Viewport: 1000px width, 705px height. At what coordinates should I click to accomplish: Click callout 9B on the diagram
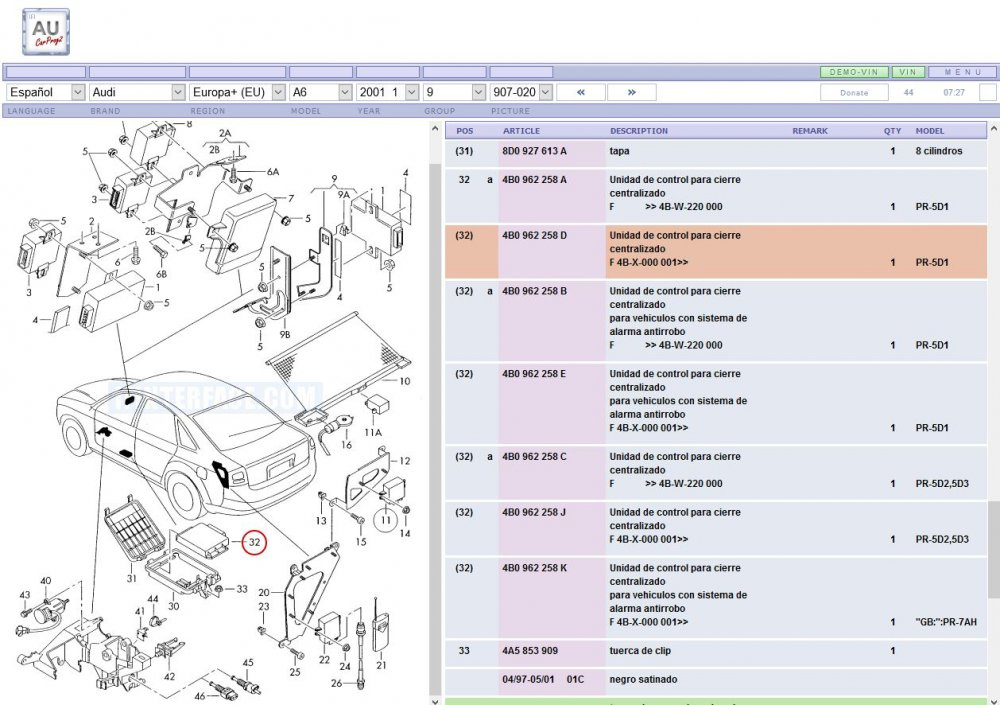pyautogui.click(x=284, y=334)
